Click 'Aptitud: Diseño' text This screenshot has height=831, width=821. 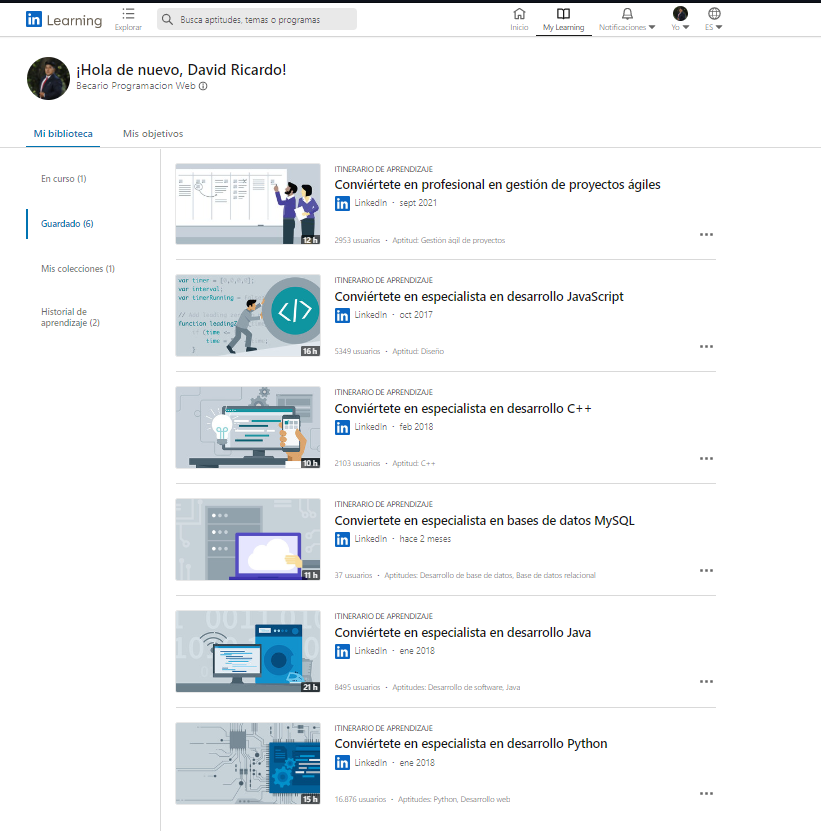coord(418,351)
